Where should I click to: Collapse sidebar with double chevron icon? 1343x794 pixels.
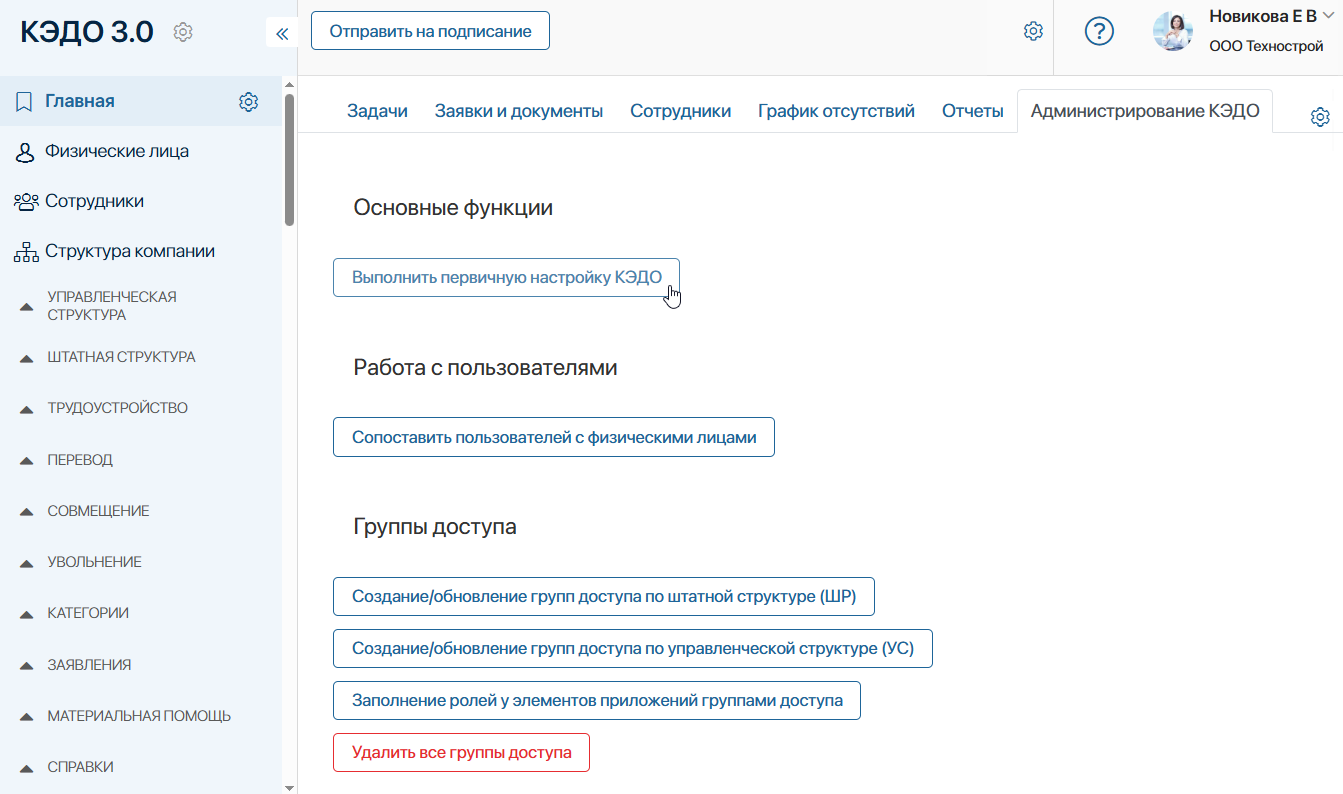coord(281,33)
